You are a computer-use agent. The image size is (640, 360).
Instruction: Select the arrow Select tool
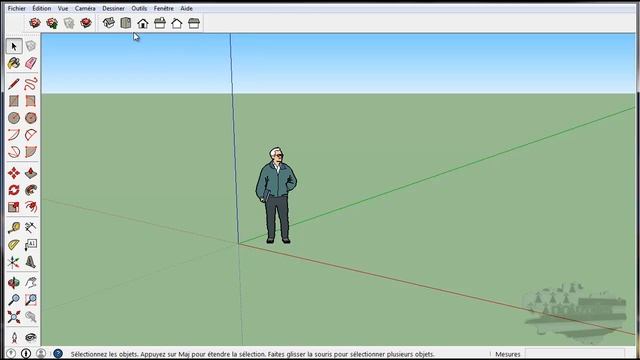coord(14,46)
